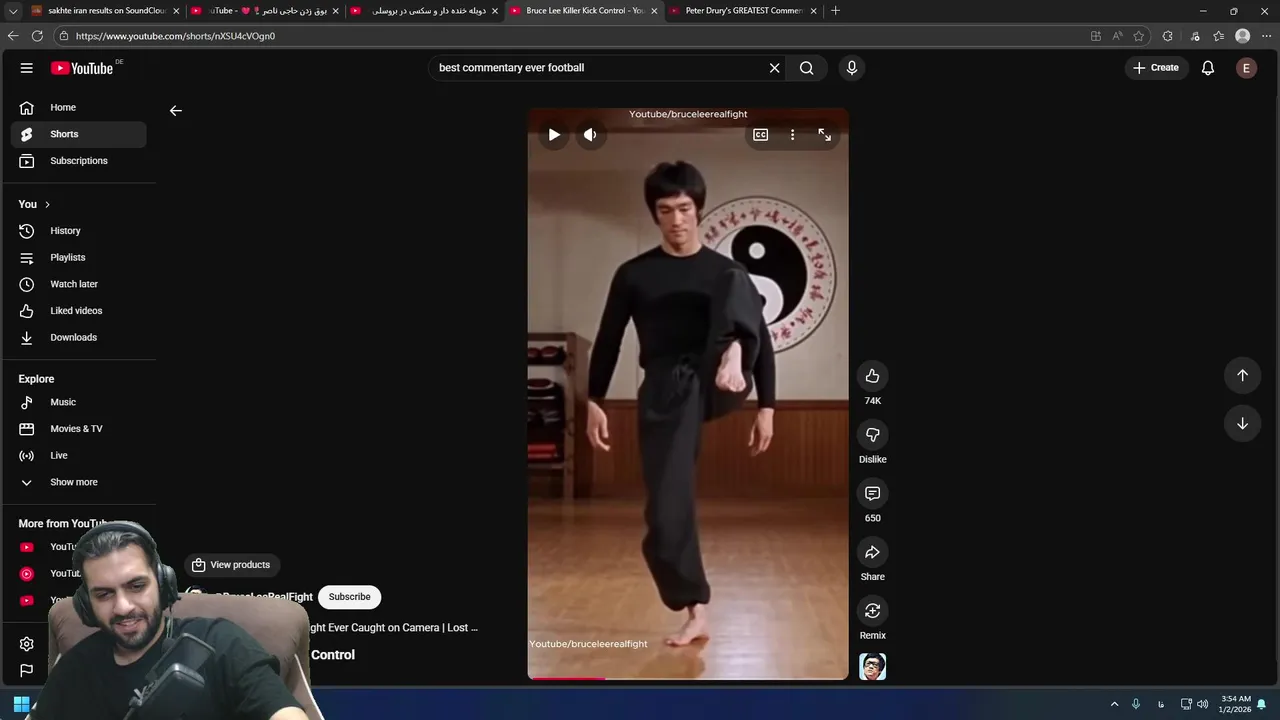Screen dimensions: 1280x720
Task: Go back with the left arrow
Action: tap(176, 111)
